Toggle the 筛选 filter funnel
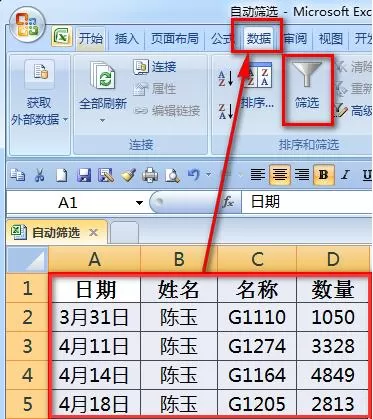 click(x=307, y=86)
